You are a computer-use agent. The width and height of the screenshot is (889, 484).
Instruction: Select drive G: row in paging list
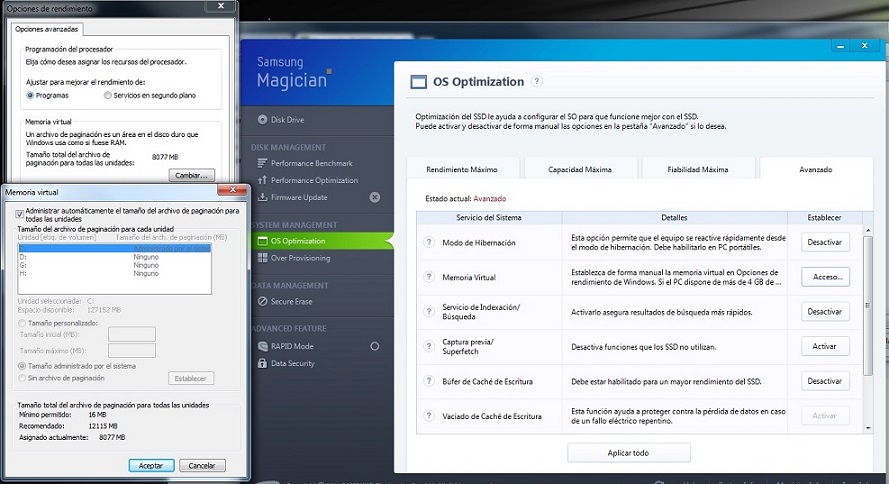pyautogui.click(x=115, y=265)
